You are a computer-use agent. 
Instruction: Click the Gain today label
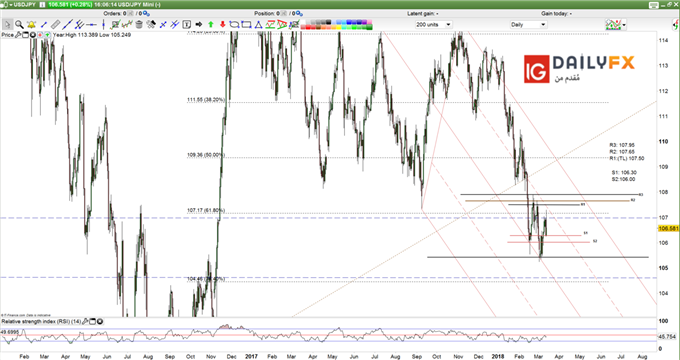555,13
